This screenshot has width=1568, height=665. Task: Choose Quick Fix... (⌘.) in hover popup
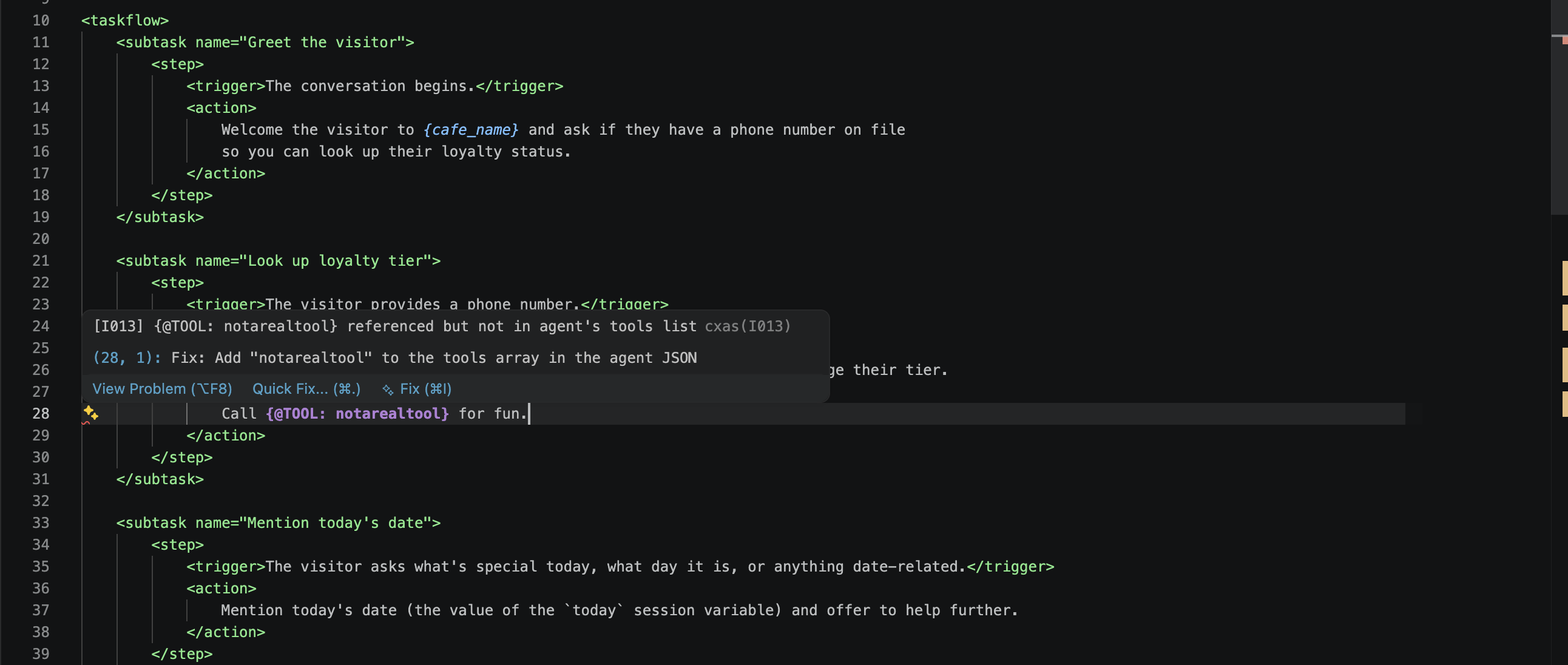pos(306,389)
